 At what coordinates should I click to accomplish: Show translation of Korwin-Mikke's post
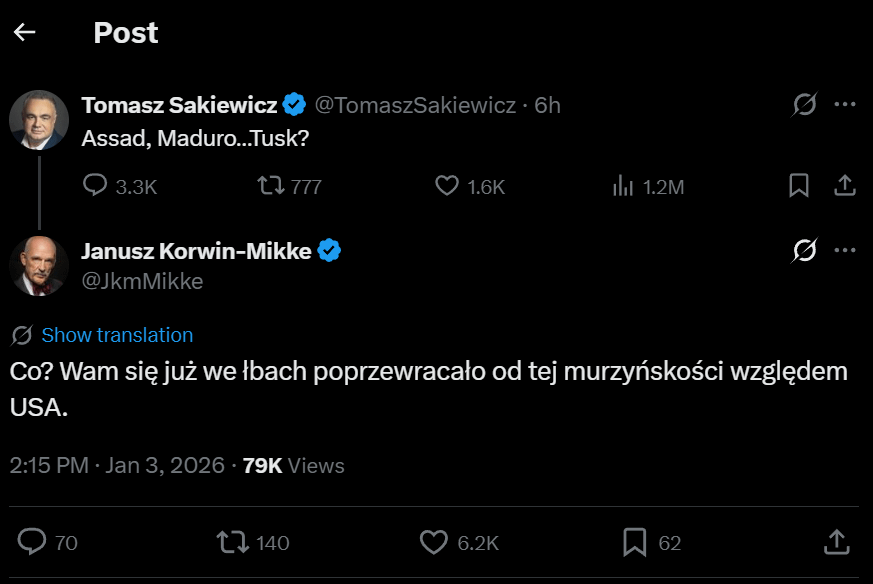117,335
